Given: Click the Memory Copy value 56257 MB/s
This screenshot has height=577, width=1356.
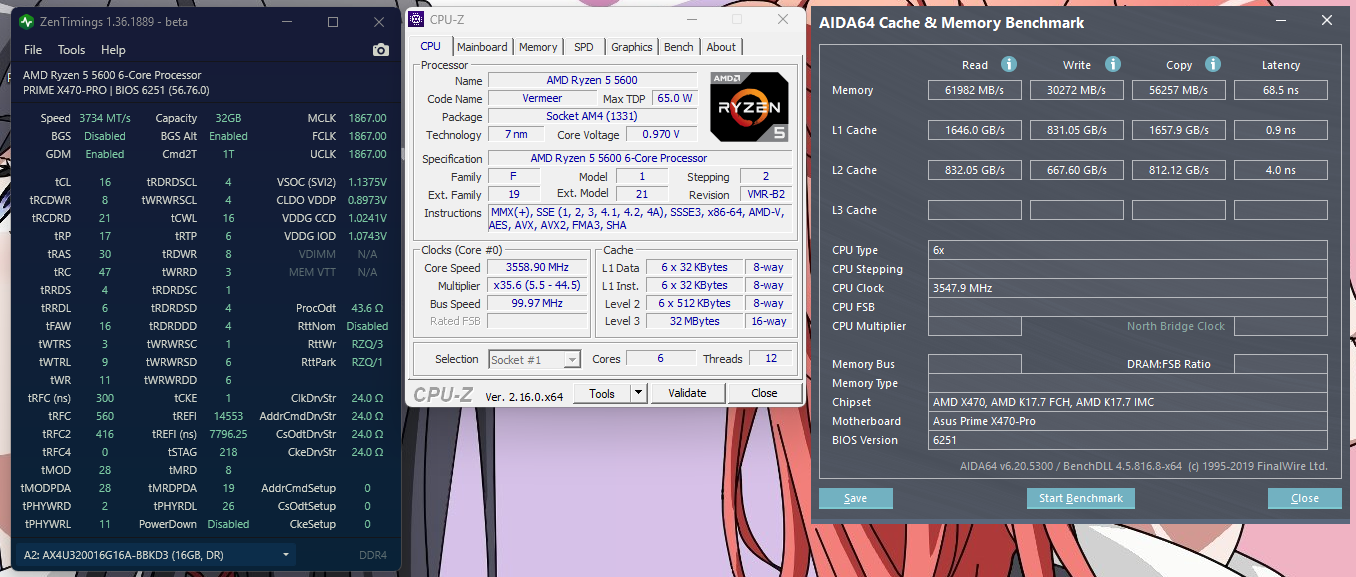Looking at the screenshot, I should pos(1179,90).
